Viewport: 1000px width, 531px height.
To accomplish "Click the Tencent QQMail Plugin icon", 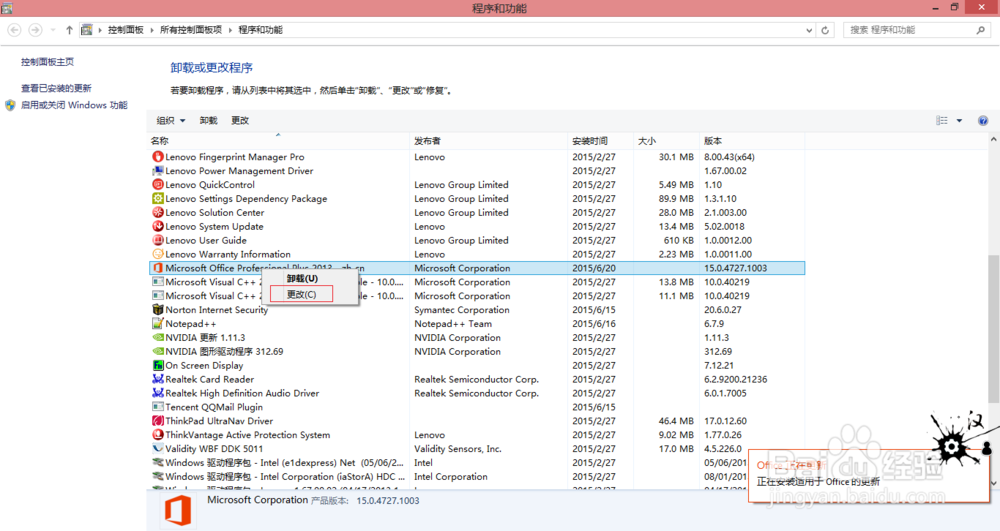I will pos(158,407).
